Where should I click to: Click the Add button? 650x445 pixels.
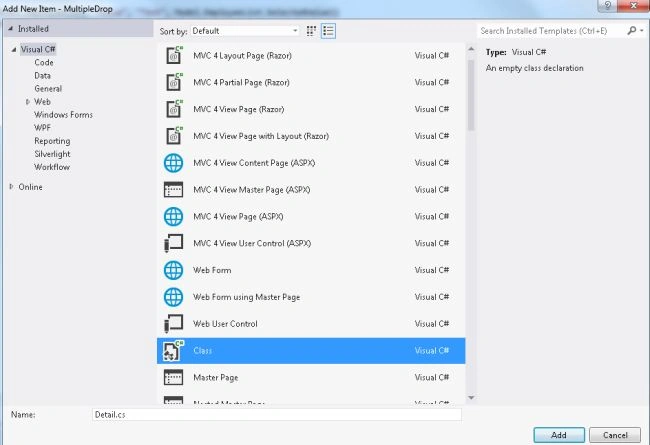click(x=559, y=435)
